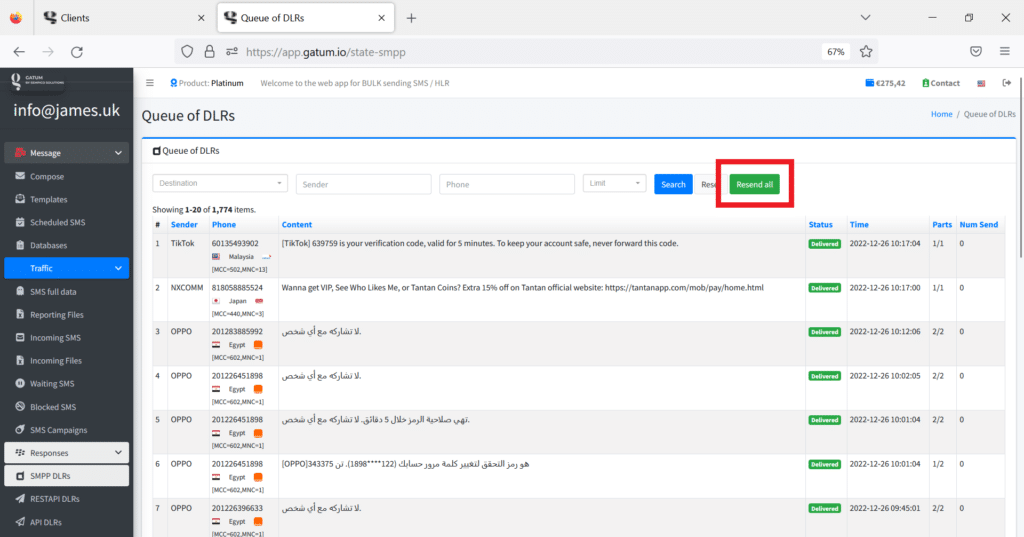Click the language flag icon

[x=981, y=83]
